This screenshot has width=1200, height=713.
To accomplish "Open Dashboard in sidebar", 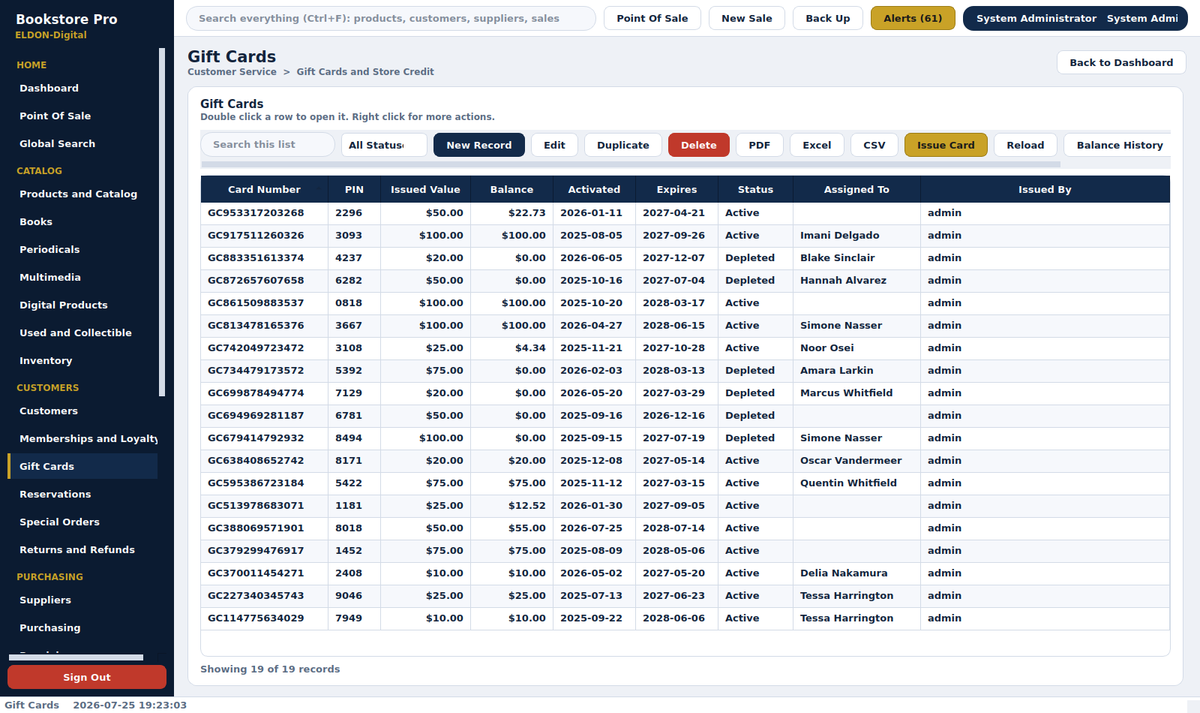I will [x=82, y=88].
